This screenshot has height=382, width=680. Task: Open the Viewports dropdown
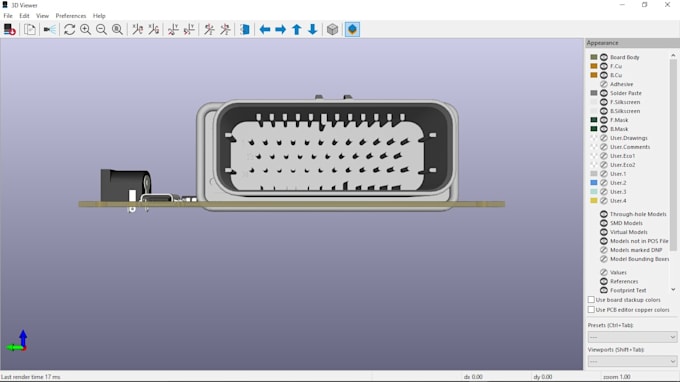click(x=632, y=361)
